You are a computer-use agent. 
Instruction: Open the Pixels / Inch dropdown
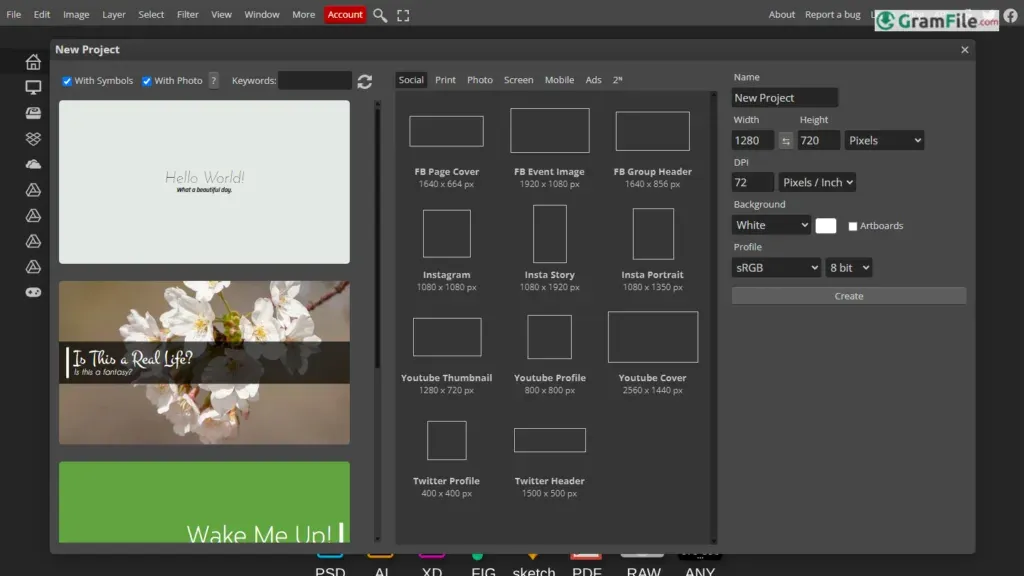pos(817,182)
